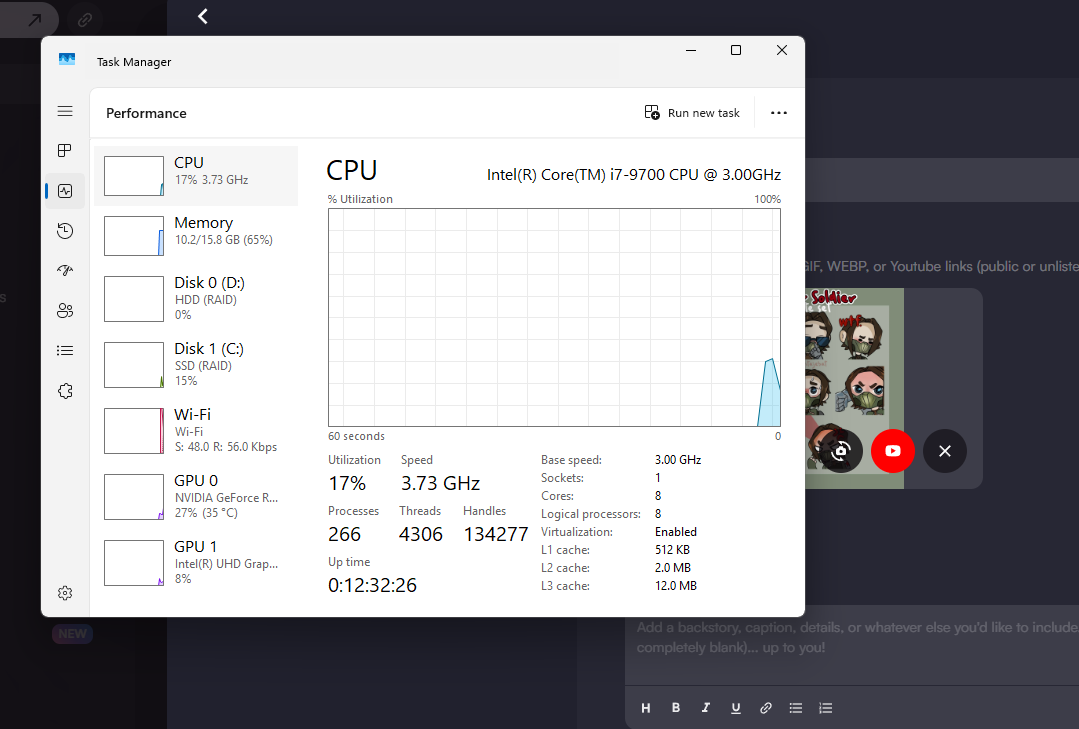Screen dimensions: 1079x729
Task: Open the Startup apps page icon
Action: point(65,271)
